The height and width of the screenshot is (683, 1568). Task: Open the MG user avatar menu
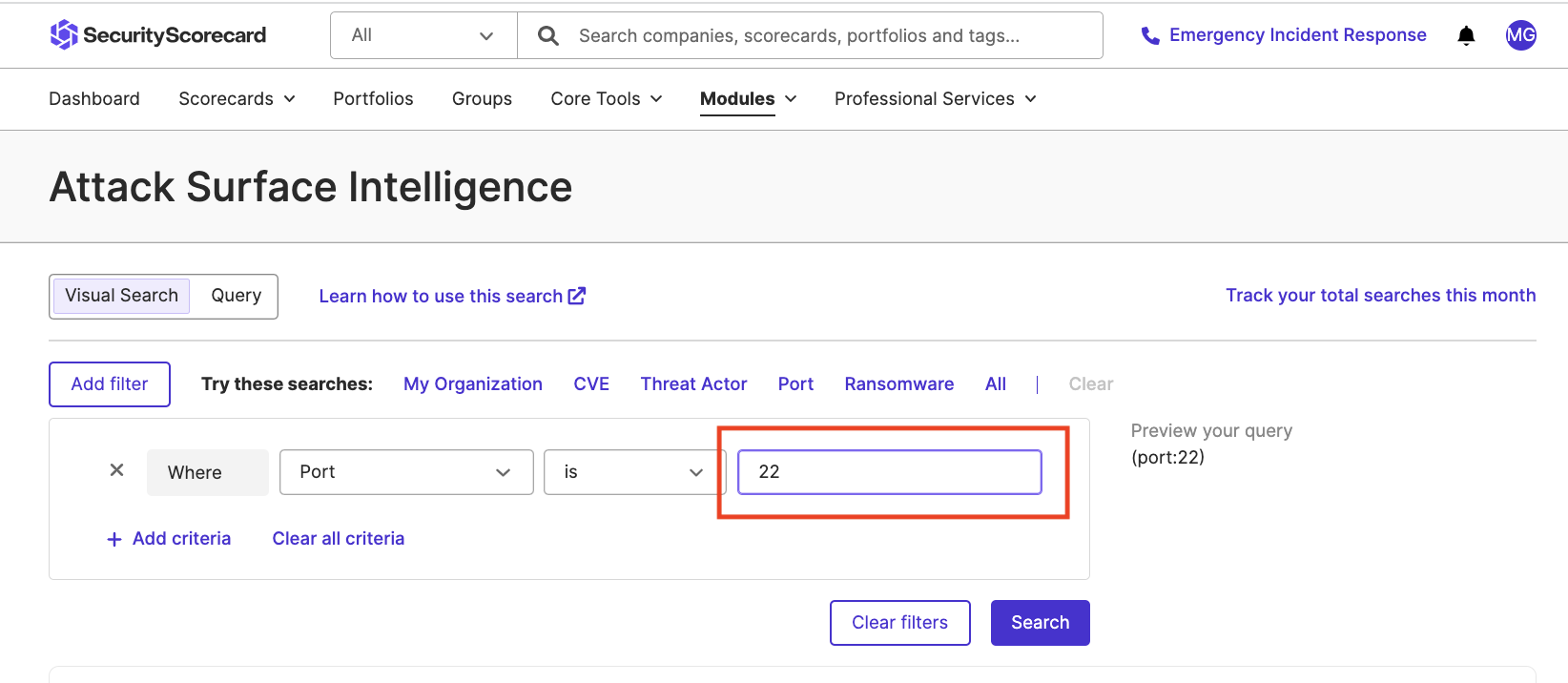tap(1520, 35)
